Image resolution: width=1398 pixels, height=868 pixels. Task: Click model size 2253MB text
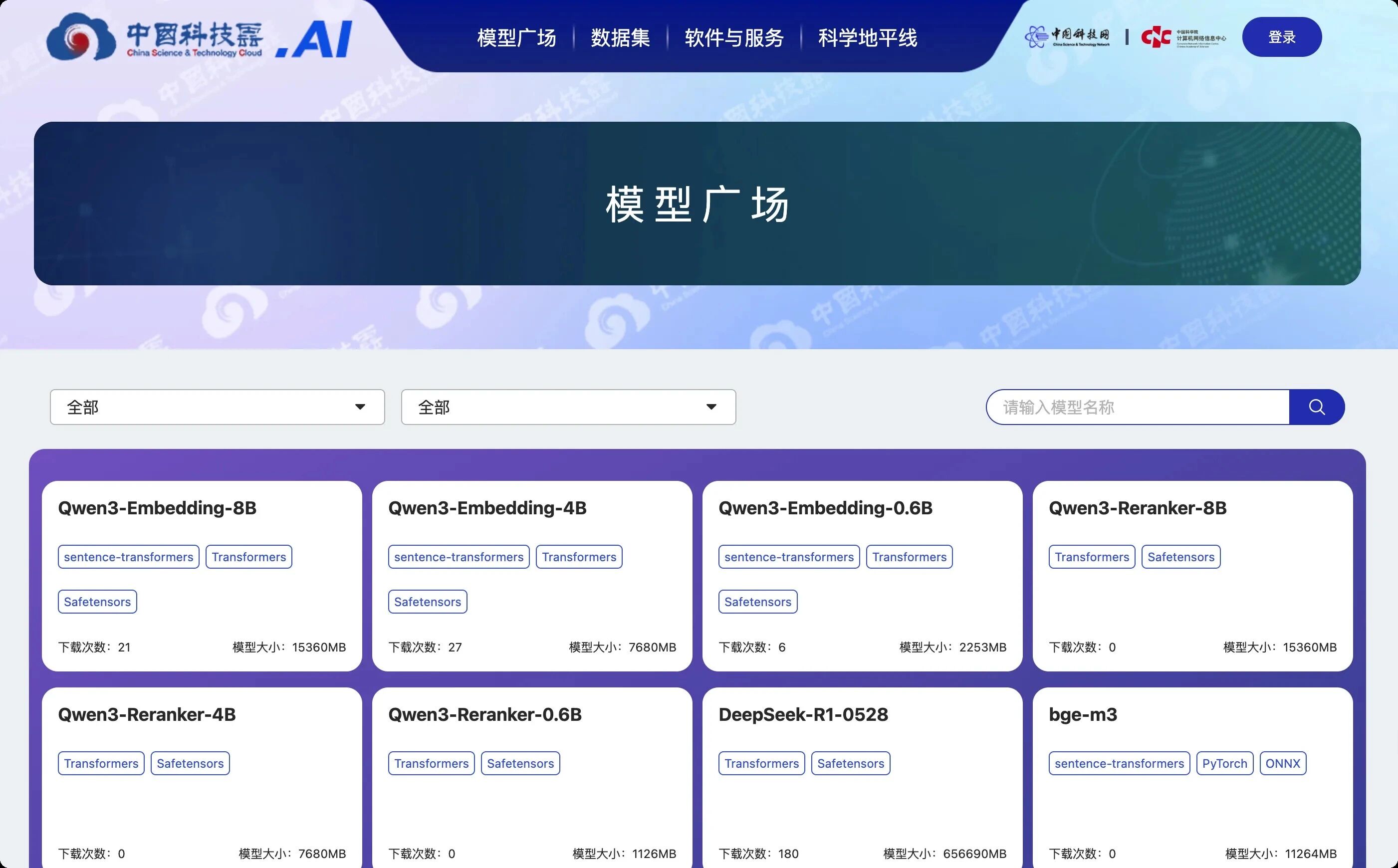[953, 647]
